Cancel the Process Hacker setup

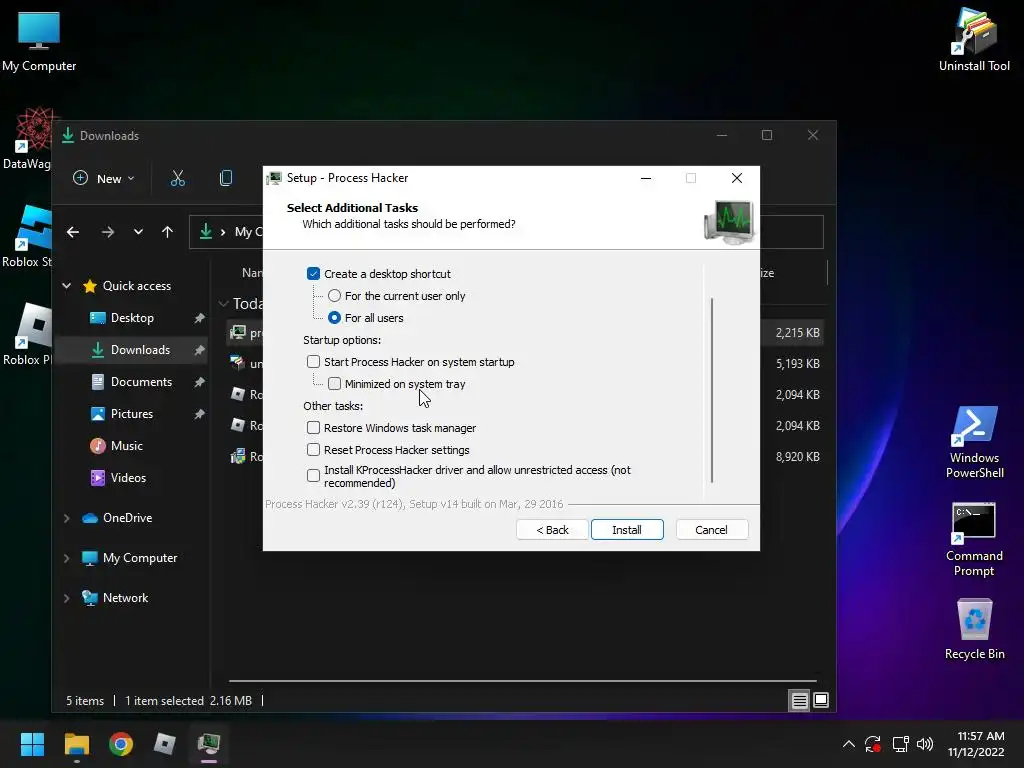[711, 530]
